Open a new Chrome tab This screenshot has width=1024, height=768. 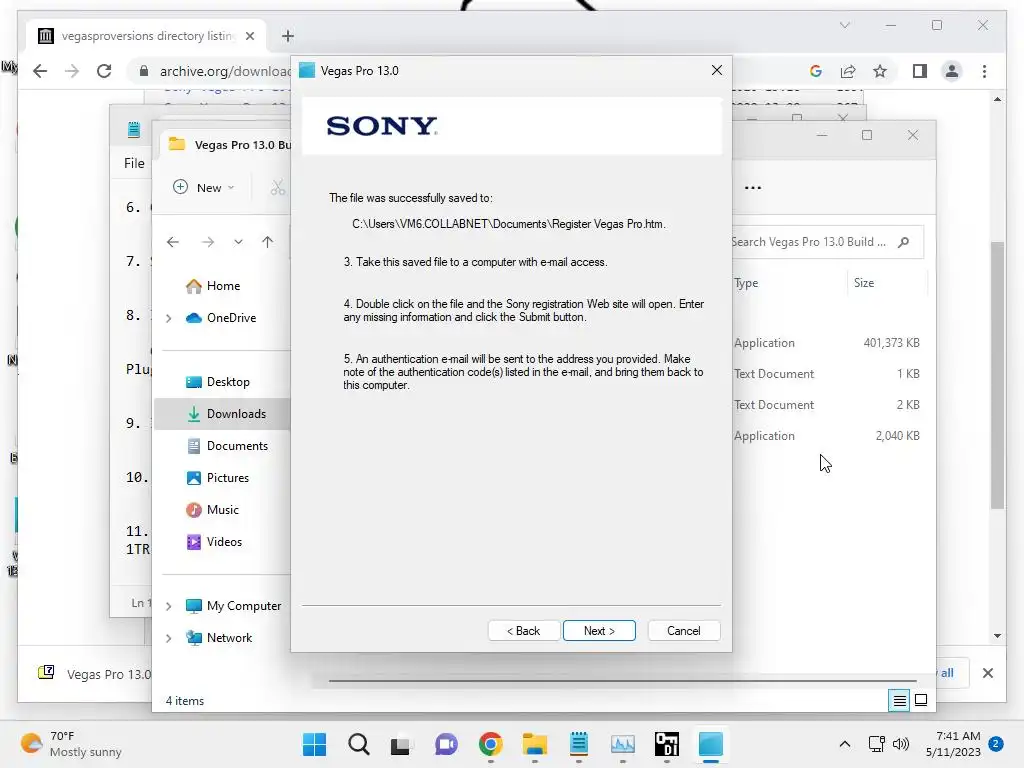coord(288,36)
